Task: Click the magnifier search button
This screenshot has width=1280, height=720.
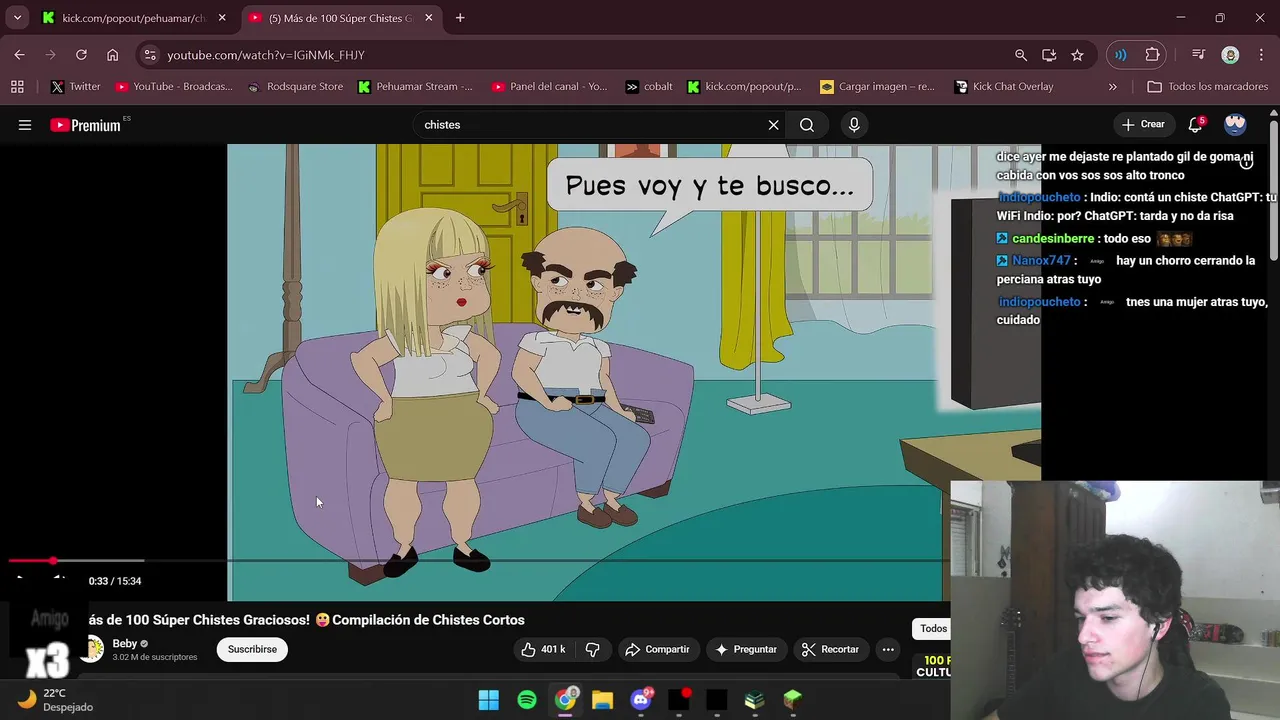Action: coord(807,125)
